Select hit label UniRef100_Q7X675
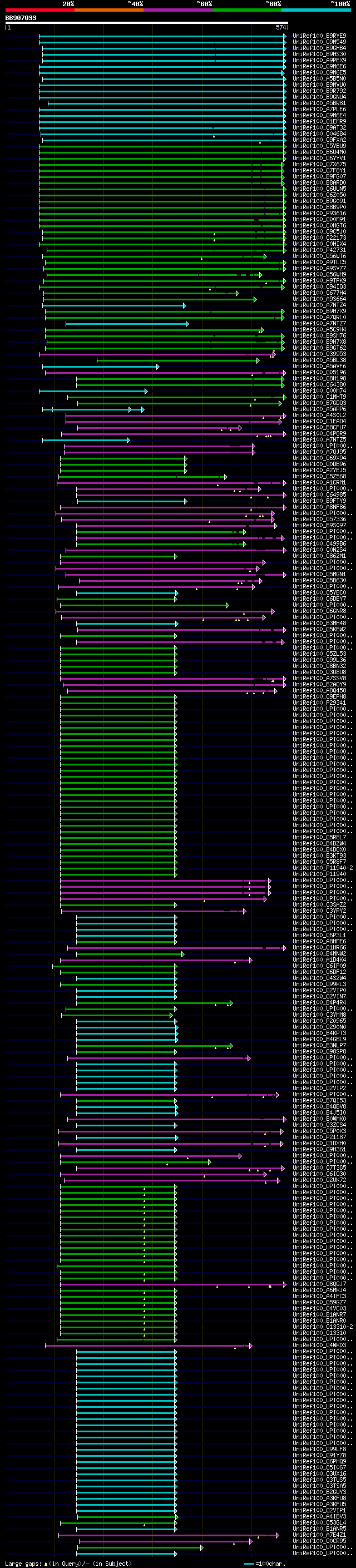356x1568 pixels. click(319, 164)
